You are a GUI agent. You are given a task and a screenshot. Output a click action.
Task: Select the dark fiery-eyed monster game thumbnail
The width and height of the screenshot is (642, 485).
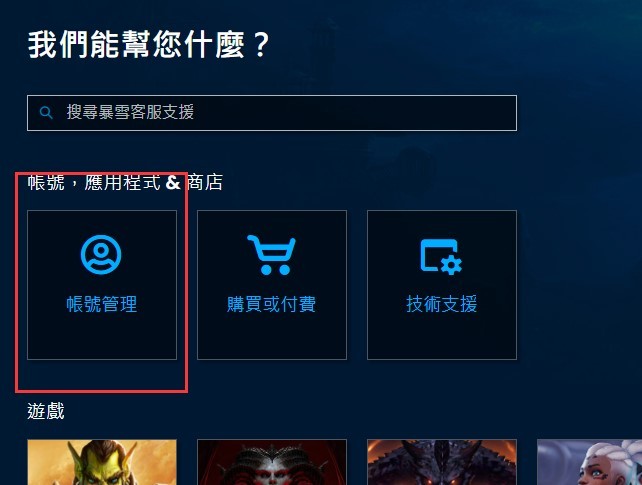point(442,462)
